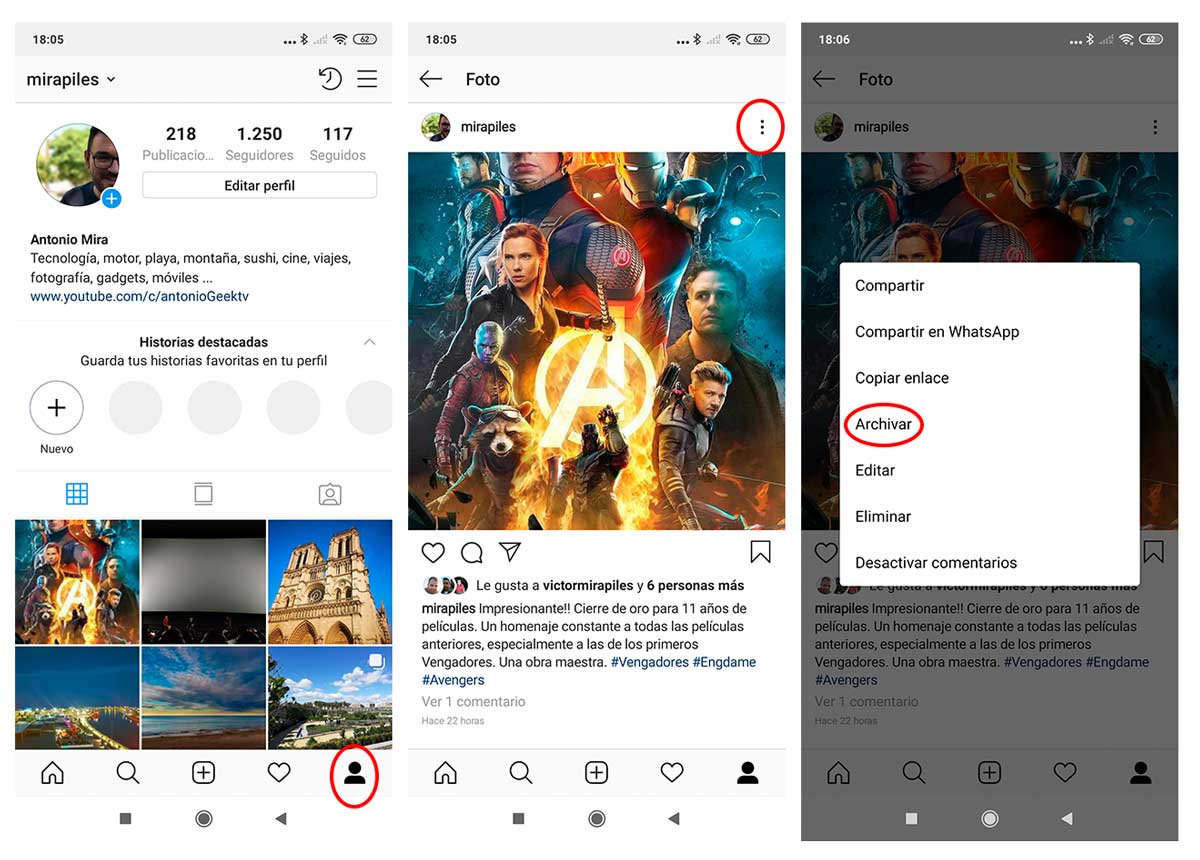This screenshot has width=1200, height=860.
Task: Tap mirapiles avatar above the middle post
Action: [435, 127]
